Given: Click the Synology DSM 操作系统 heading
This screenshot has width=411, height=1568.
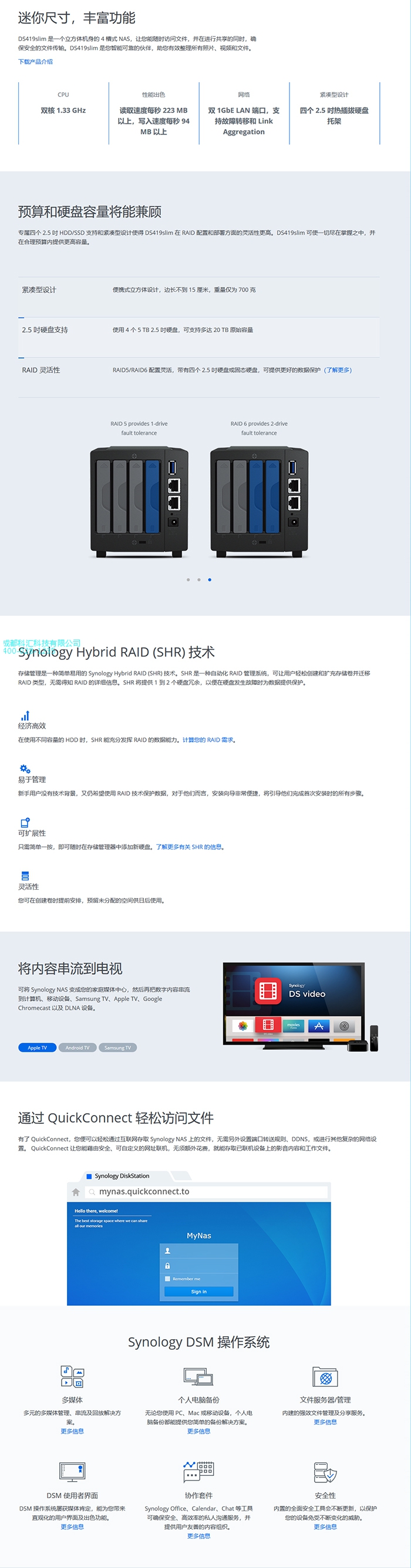Looking at the screenshot, I should click(198, 1341).
